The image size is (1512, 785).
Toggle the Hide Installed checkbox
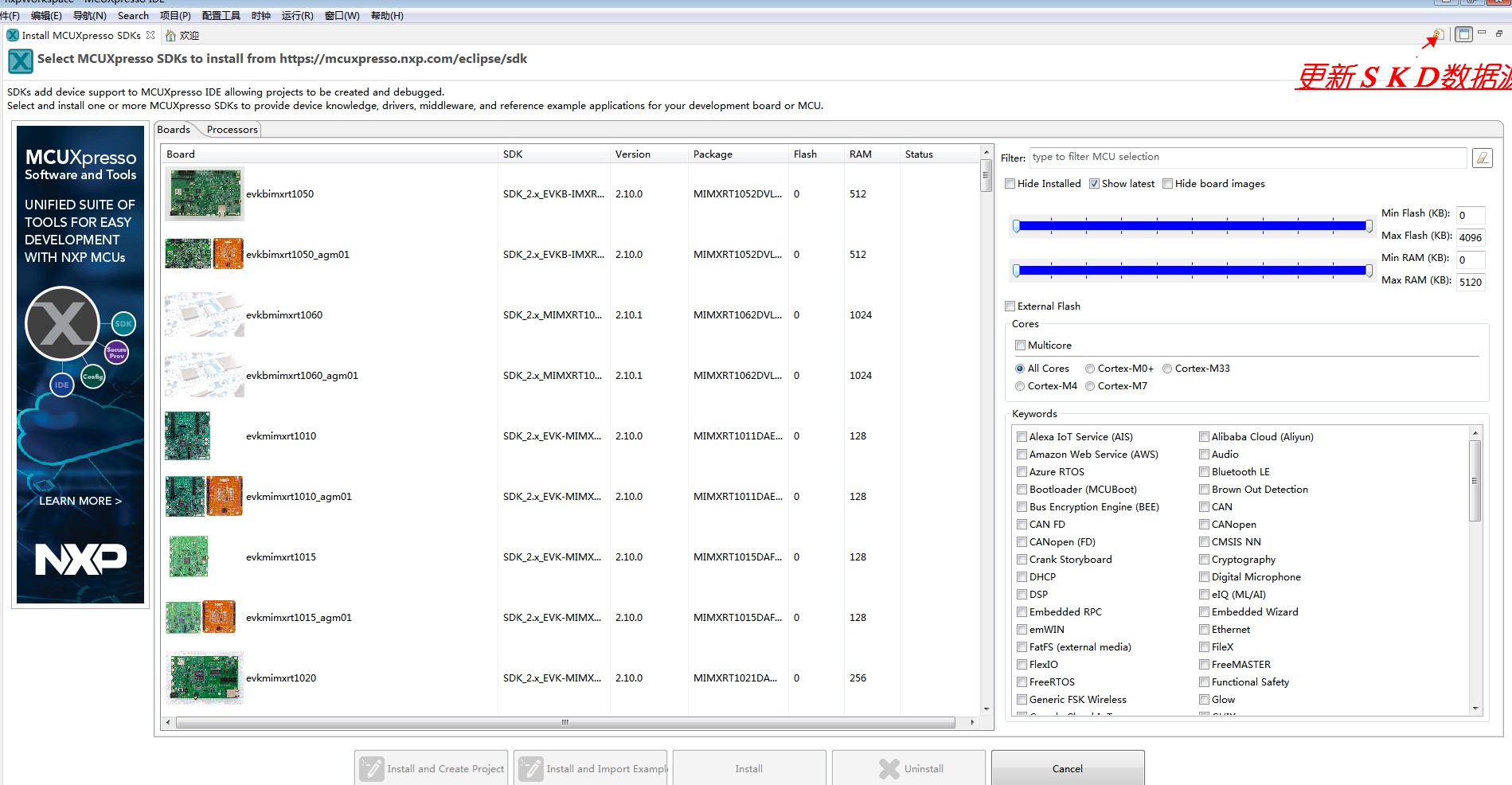click(x=1010, y=184)
